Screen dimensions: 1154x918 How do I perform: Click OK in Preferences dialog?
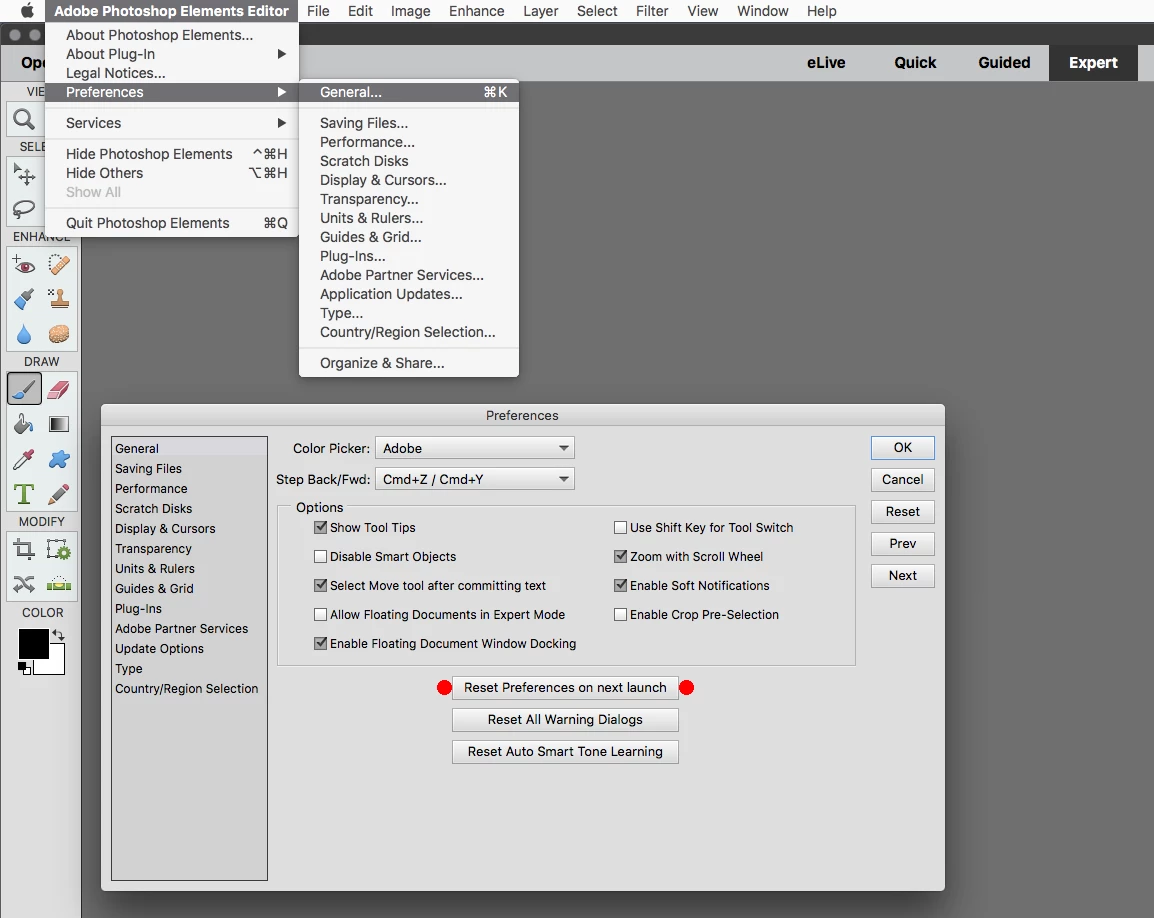pyautogui.click(x=902, y=448)
